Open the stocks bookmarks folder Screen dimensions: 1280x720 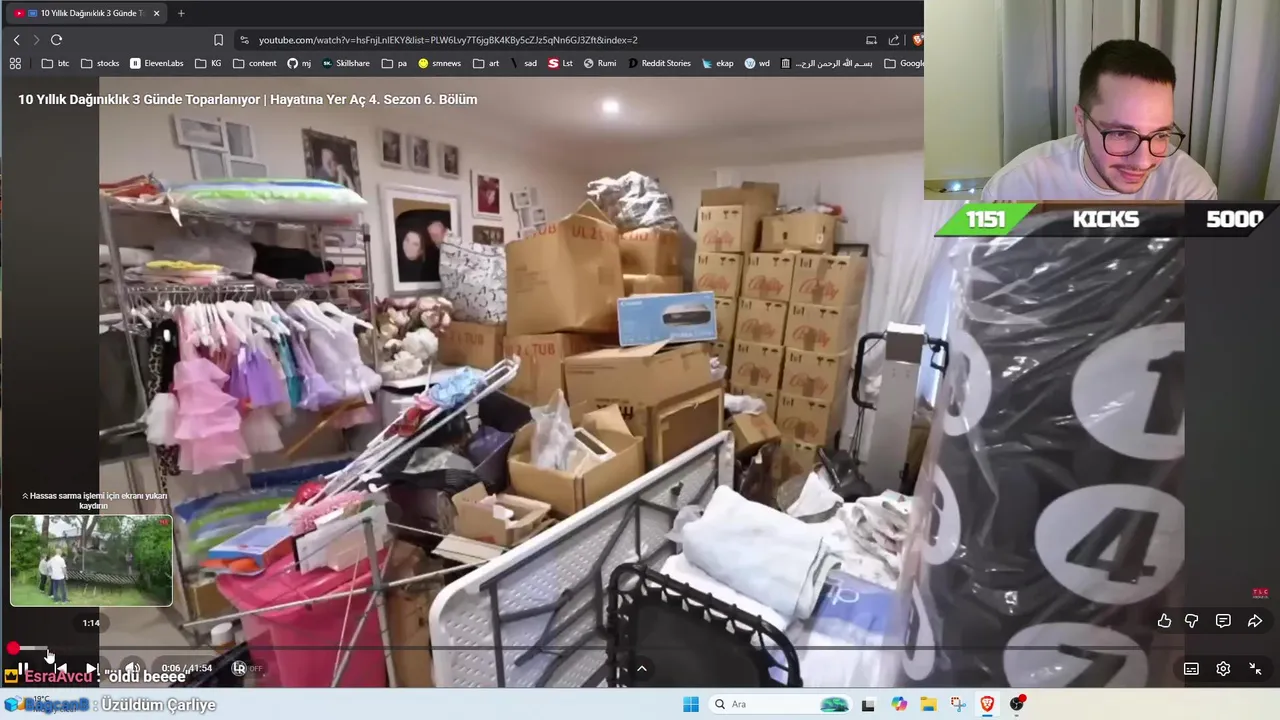pyautogui.click(x=100, y=63)
